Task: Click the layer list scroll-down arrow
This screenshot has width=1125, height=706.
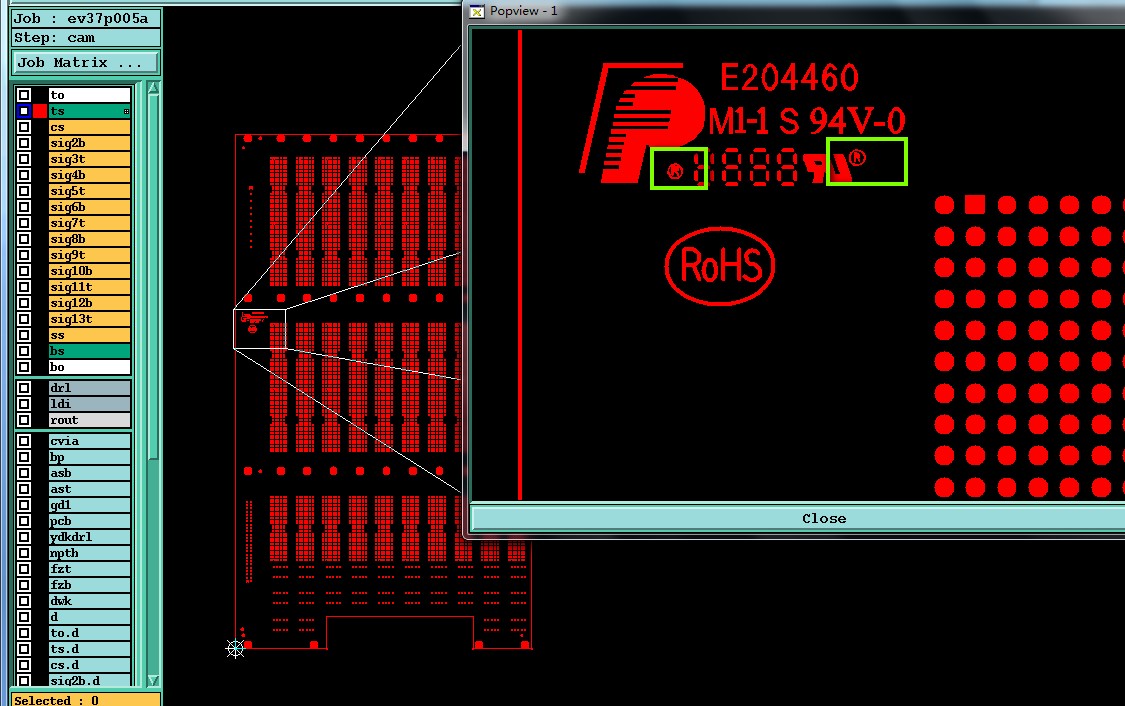Action: click(153, 679)
